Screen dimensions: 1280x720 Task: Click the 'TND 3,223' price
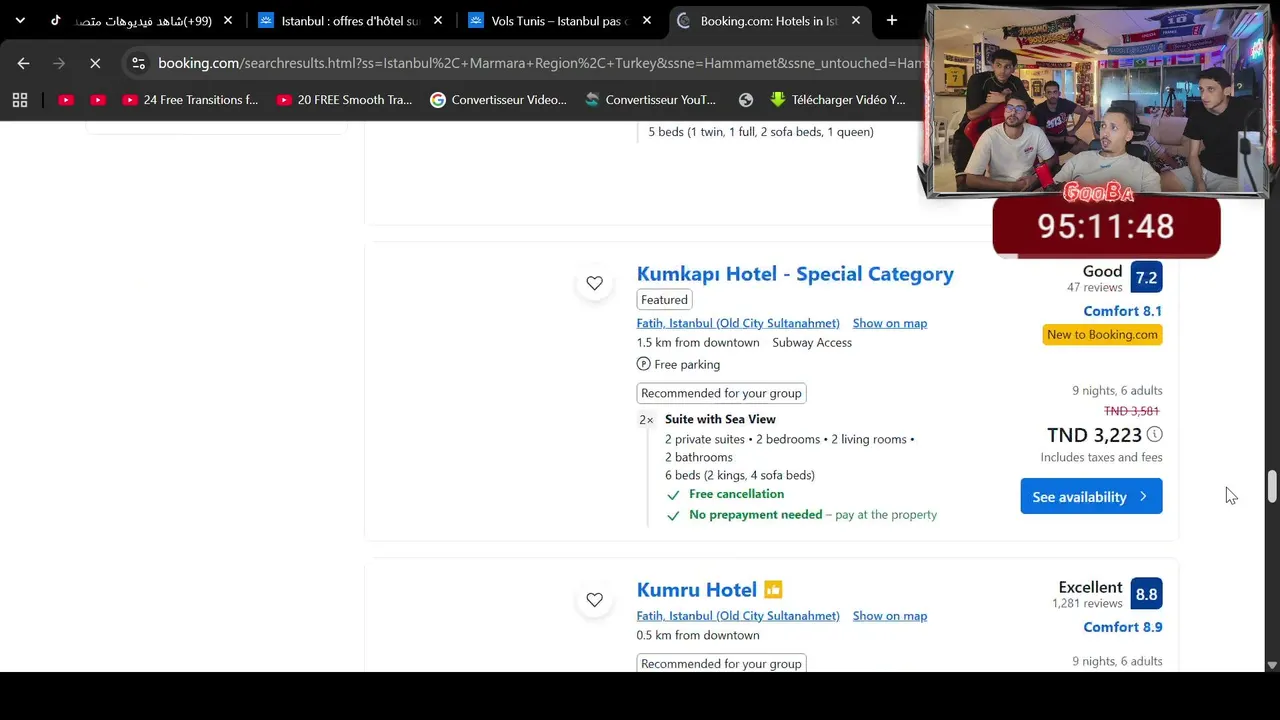pyautogui.click(x=1094, y=435)
